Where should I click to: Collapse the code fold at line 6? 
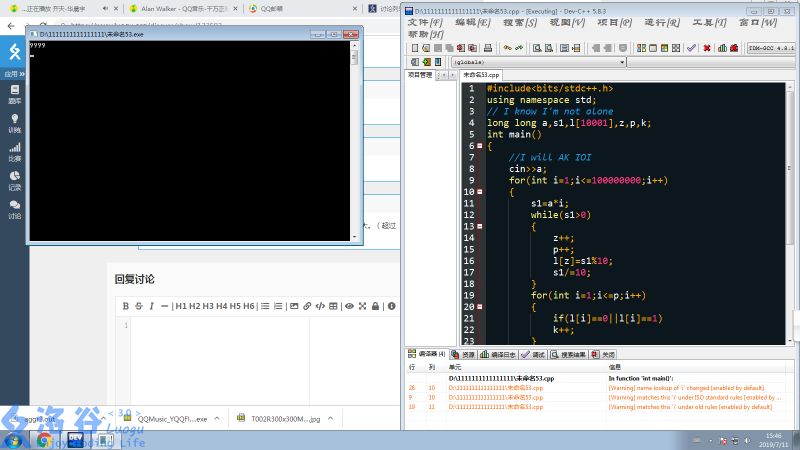click(479, 146)
